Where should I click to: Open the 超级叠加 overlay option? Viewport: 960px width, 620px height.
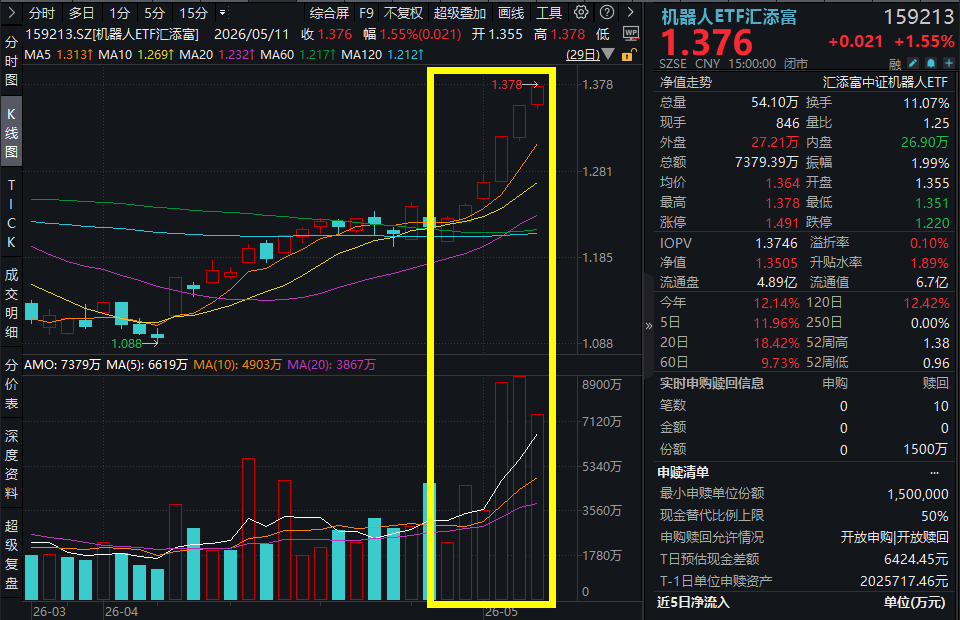[460, 13]
